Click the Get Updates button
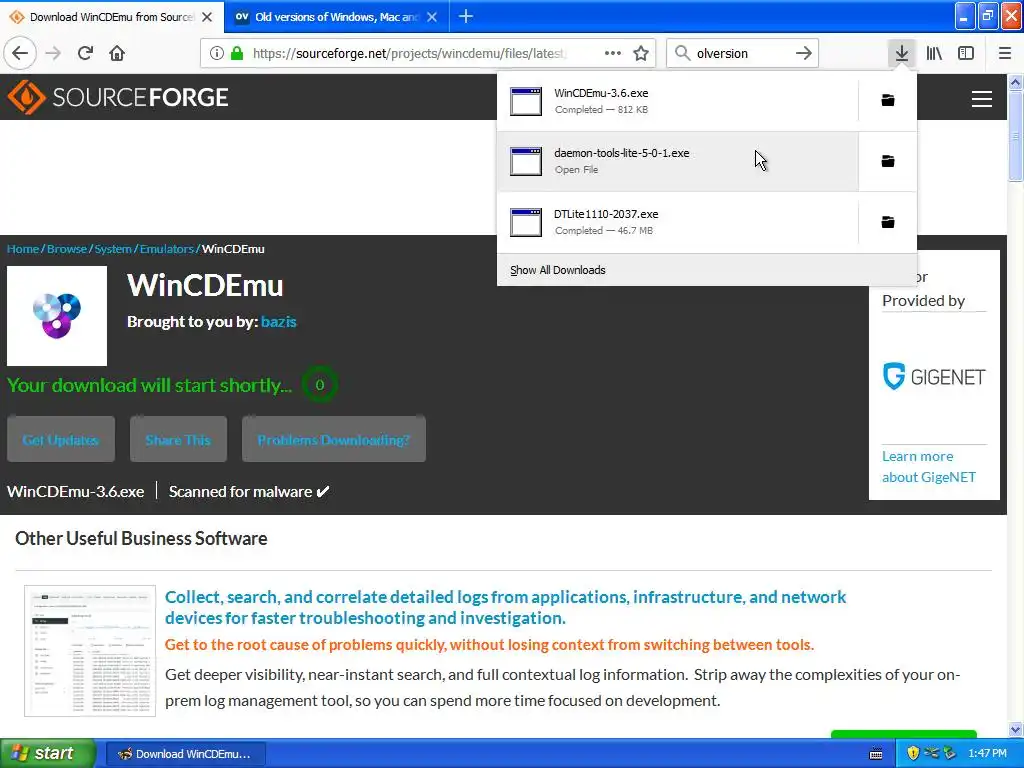 pos(61,440)
